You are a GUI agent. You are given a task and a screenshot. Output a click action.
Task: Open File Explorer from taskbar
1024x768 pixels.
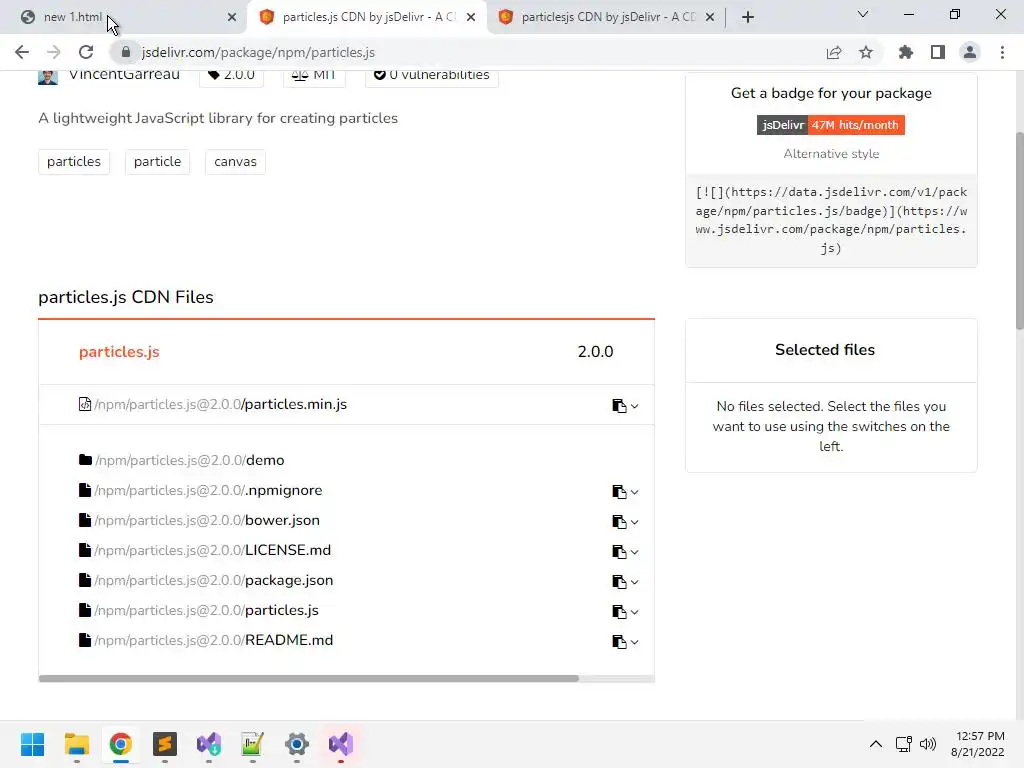click(x=76, y=744)
